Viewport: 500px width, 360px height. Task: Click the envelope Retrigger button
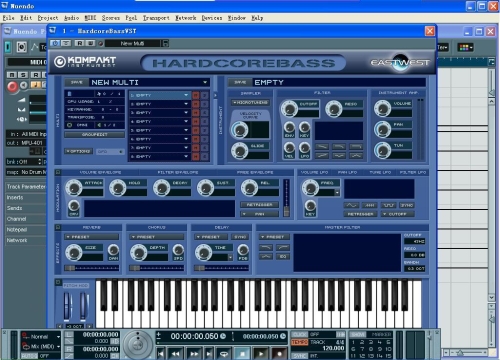point(259,205)
